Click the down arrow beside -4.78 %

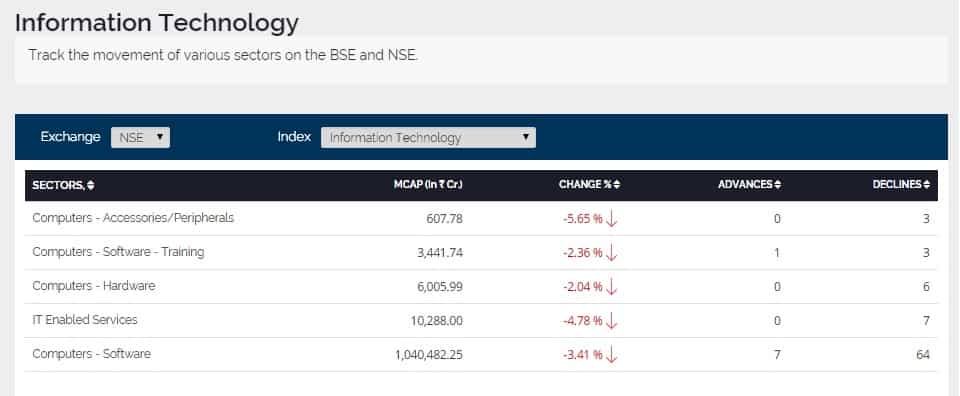pyautogui.click(x=611, y=321)
